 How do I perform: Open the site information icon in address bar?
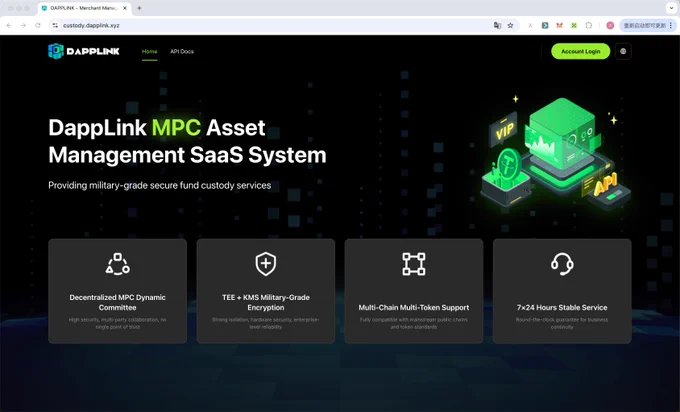(55, 26)
